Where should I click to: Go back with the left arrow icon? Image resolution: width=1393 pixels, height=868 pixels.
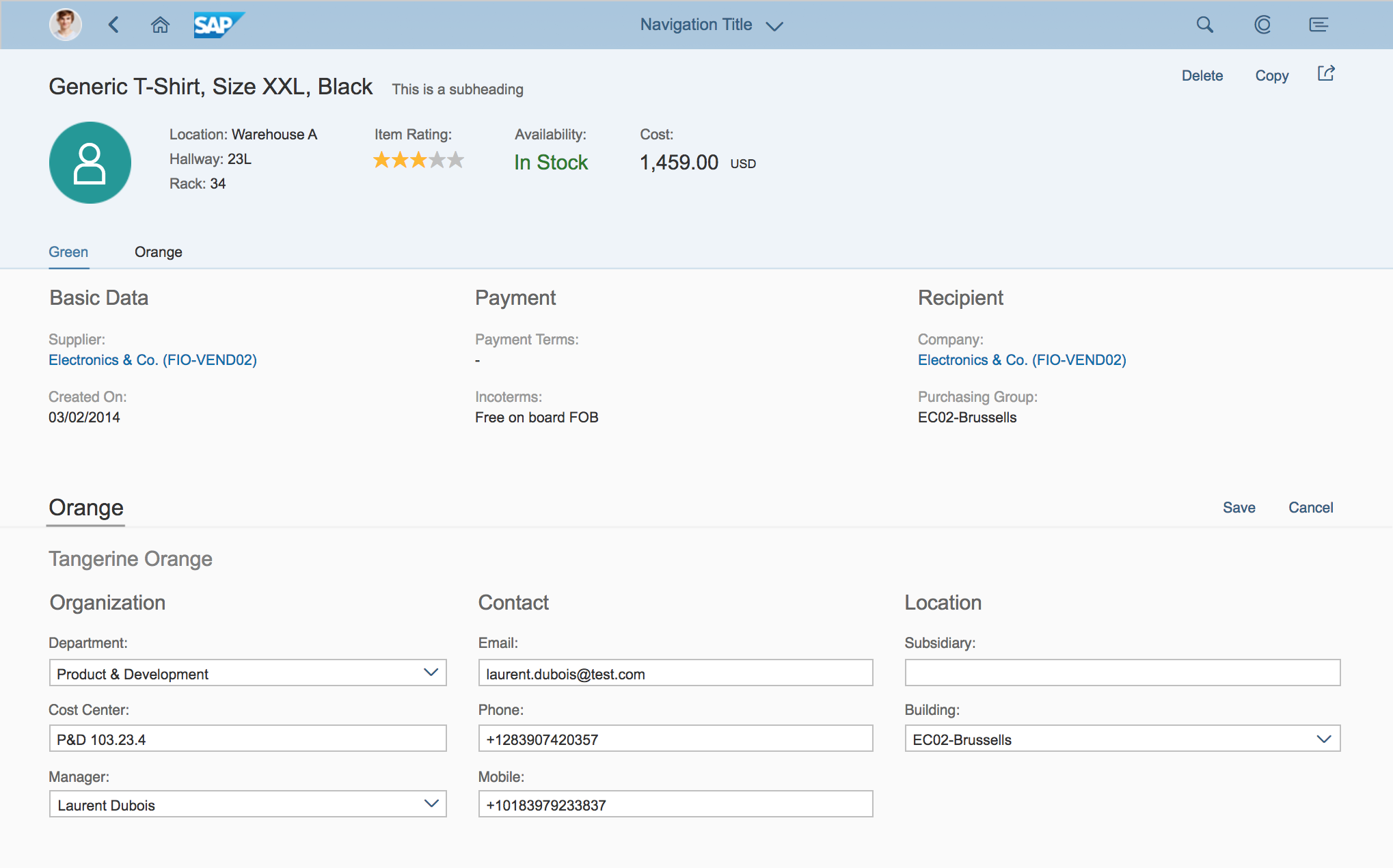point(114,25)
